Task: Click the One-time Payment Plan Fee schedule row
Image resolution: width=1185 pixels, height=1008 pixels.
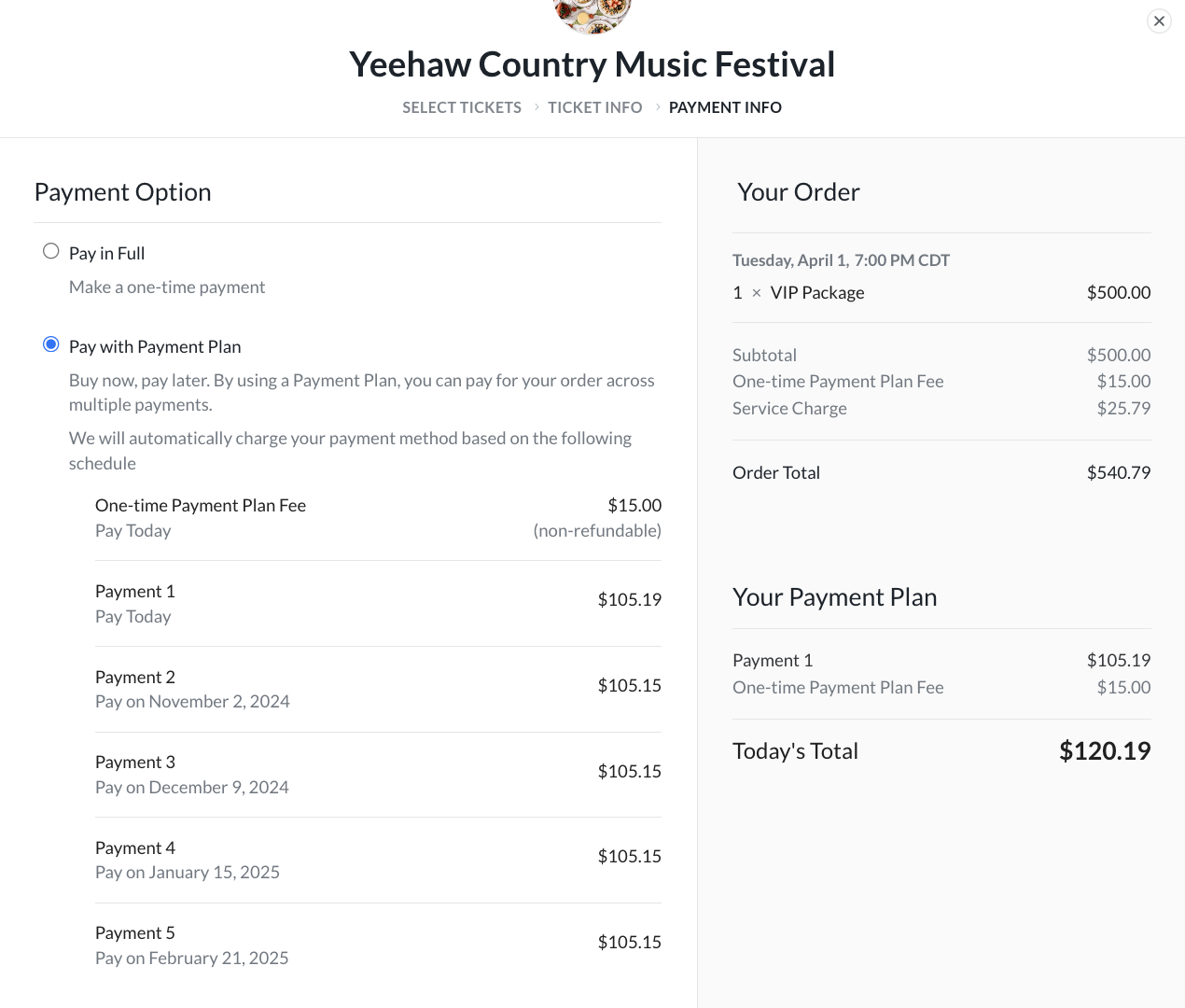Action: pyautogui.click(x=378, y=518)
